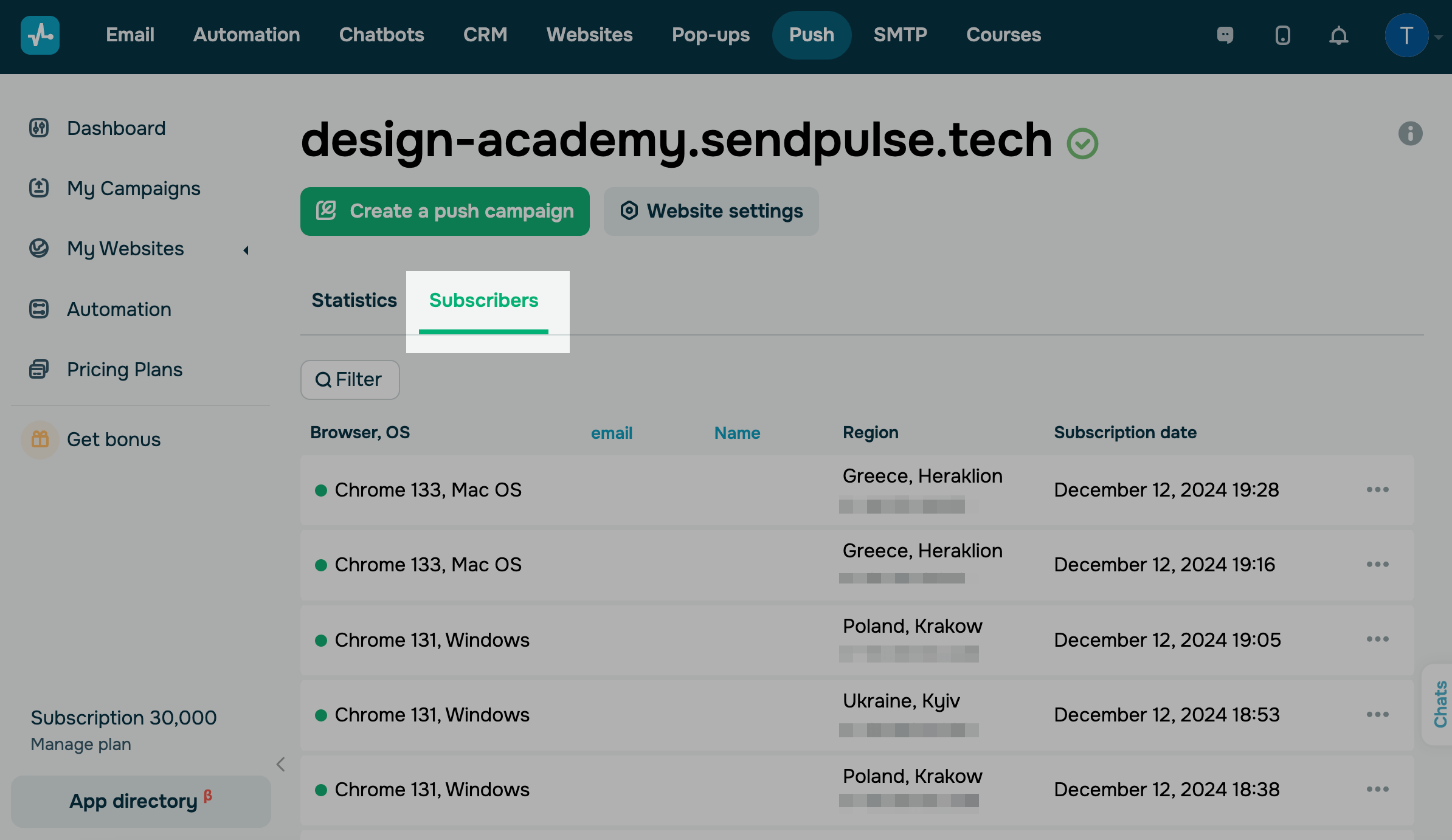This screenshot has height=840, width=1452.
Task: Open the SMTP section
Action: click(901, 35)
